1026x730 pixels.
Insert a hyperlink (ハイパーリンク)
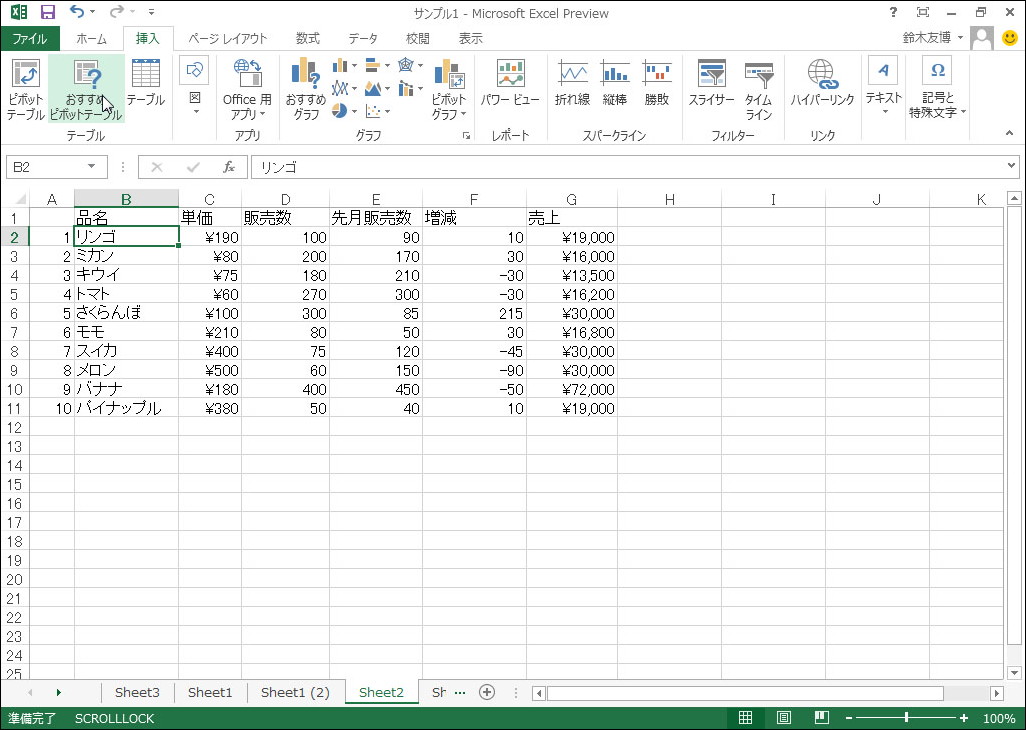tap(822, 88)
